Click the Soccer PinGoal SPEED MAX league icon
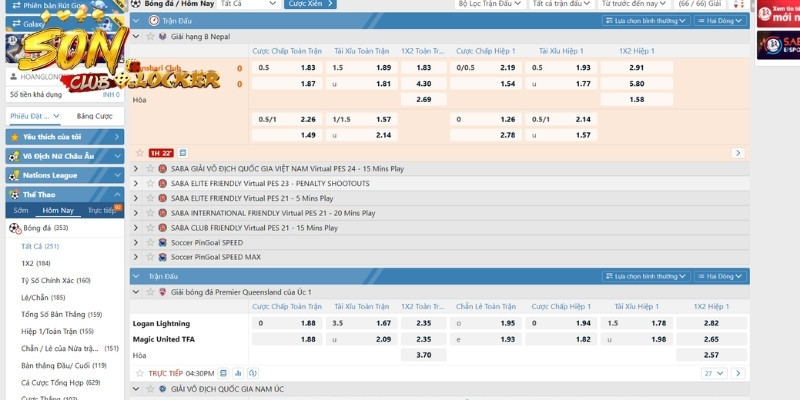The height and width of the screenshot is (400, 800). click(x=162, y=257)
